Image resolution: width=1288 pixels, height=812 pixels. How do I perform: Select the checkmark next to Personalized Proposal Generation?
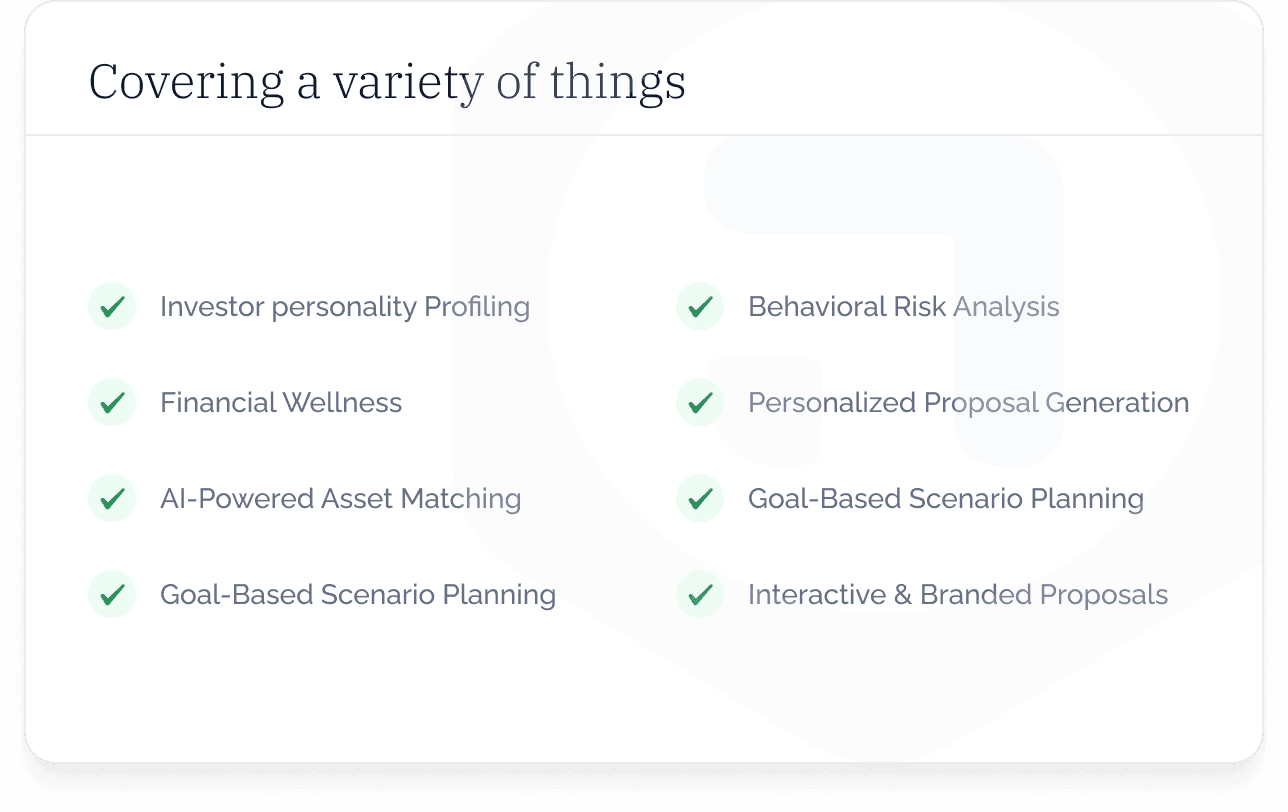click(x=700, y=402)
